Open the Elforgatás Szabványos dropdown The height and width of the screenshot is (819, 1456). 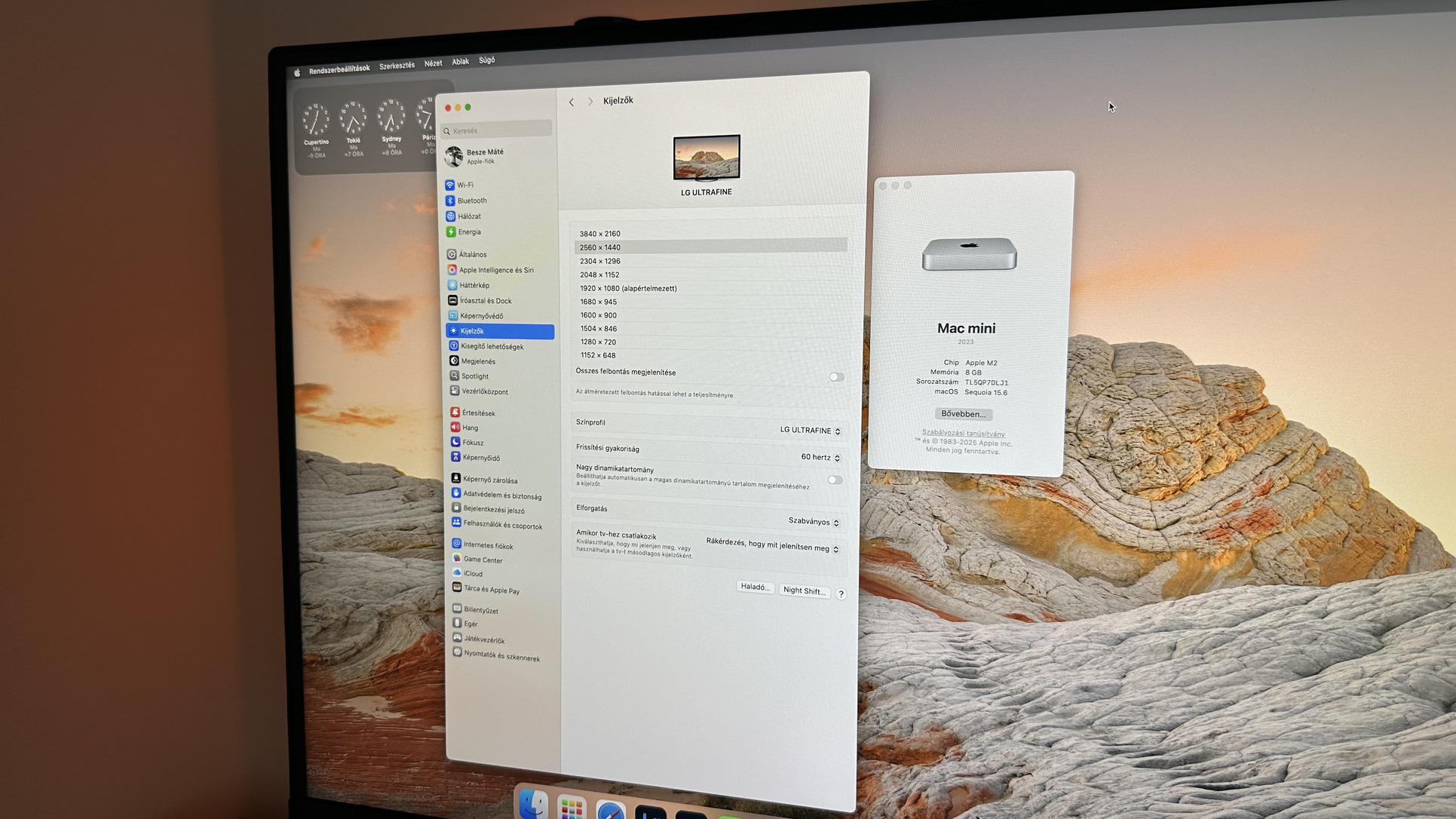[813, 522]
